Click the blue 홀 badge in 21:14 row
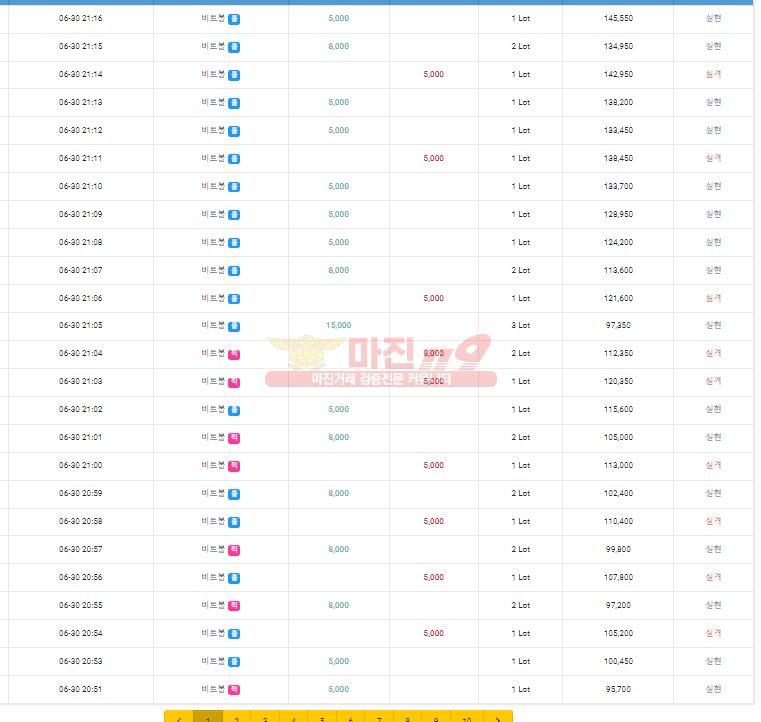 point(234,75)
